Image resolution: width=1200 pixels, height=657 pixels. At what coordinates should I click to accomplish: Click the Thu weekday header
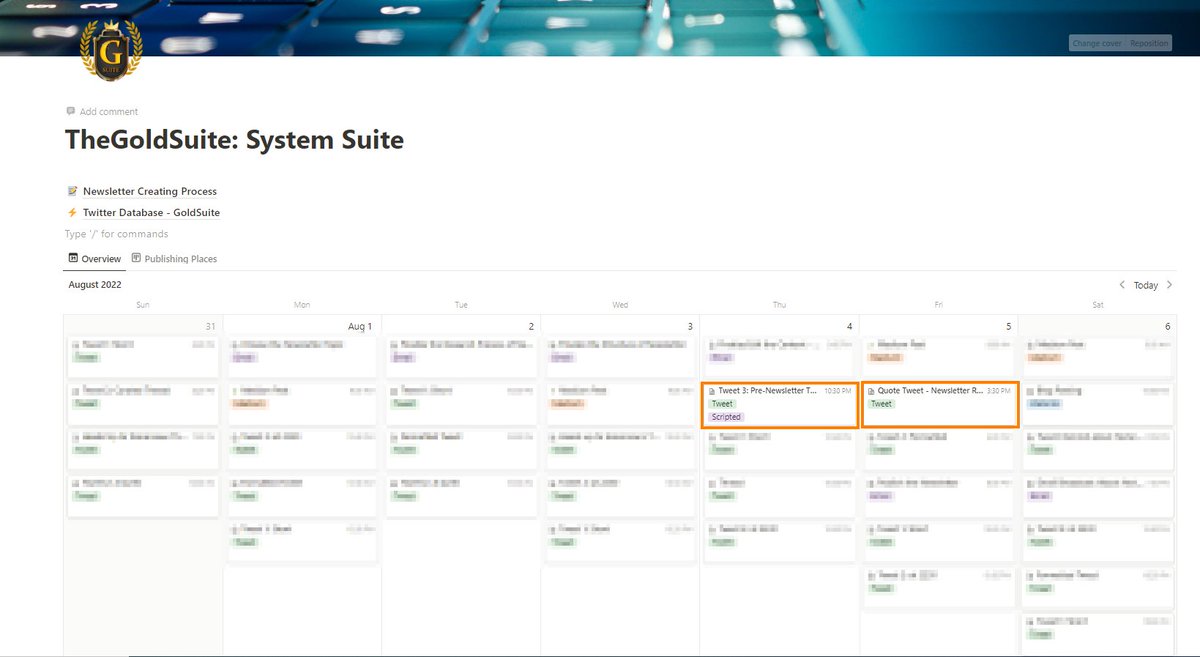click(x=779, y=304)
